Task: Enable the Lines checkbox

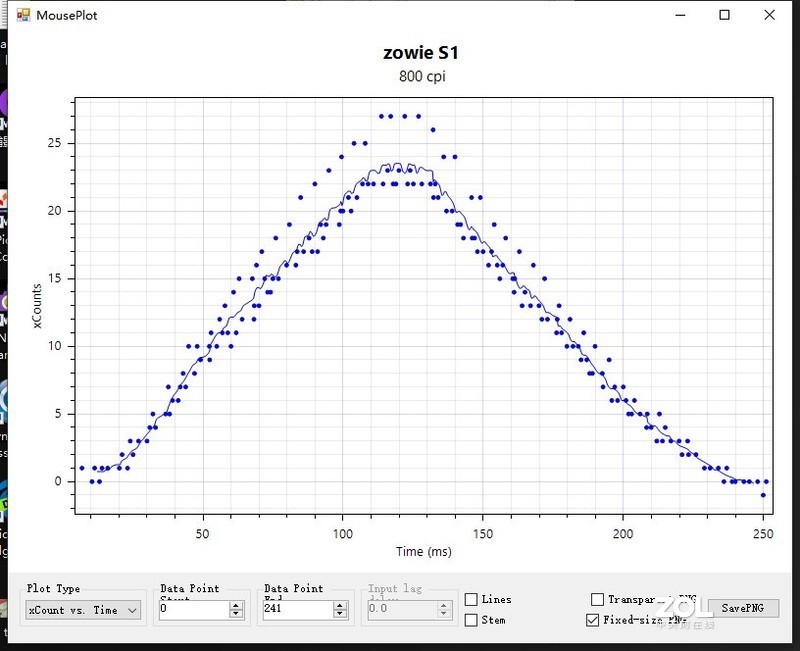Action: 471,599
